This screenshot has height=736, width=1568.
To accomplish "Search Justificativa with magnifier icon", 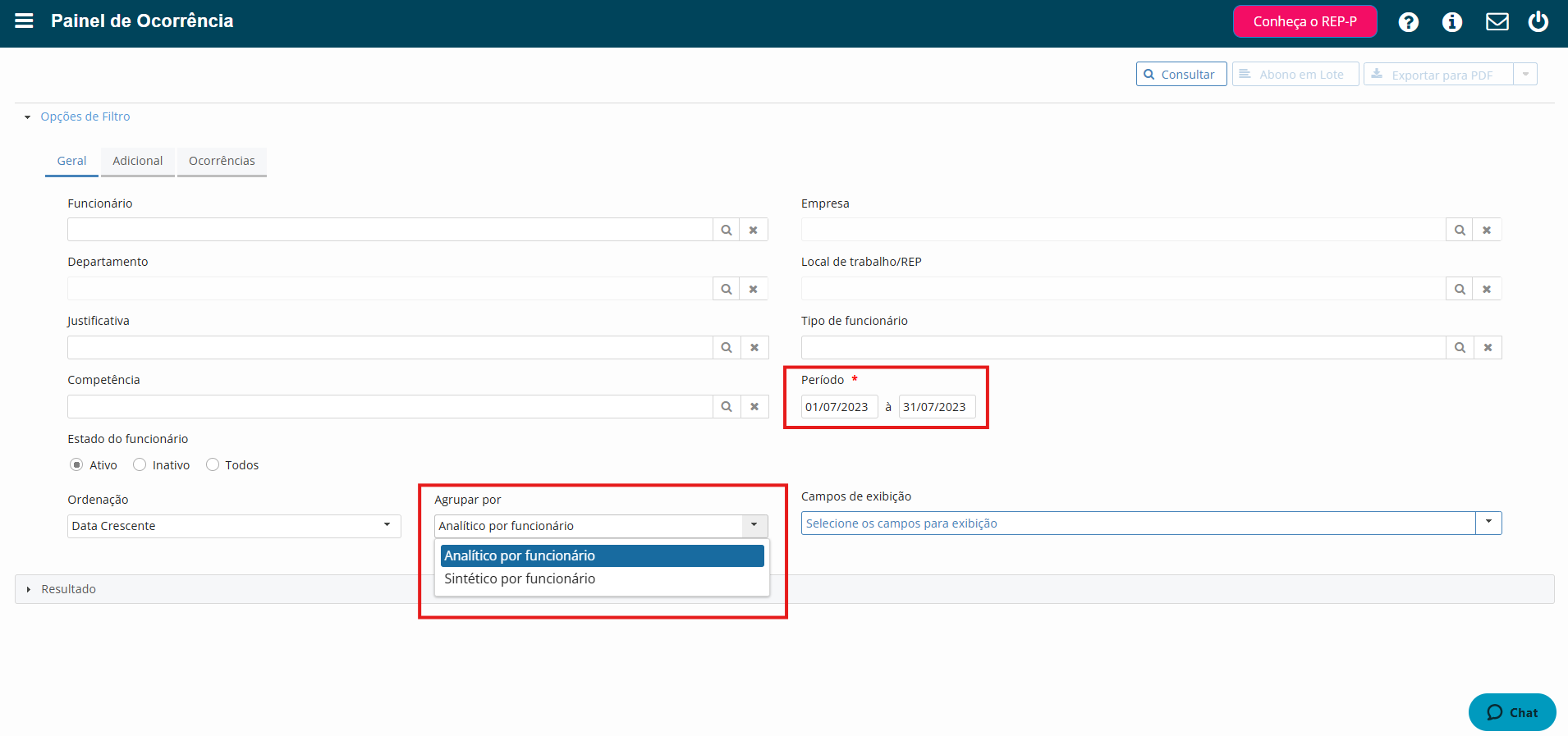I will (x=727, y=348).
